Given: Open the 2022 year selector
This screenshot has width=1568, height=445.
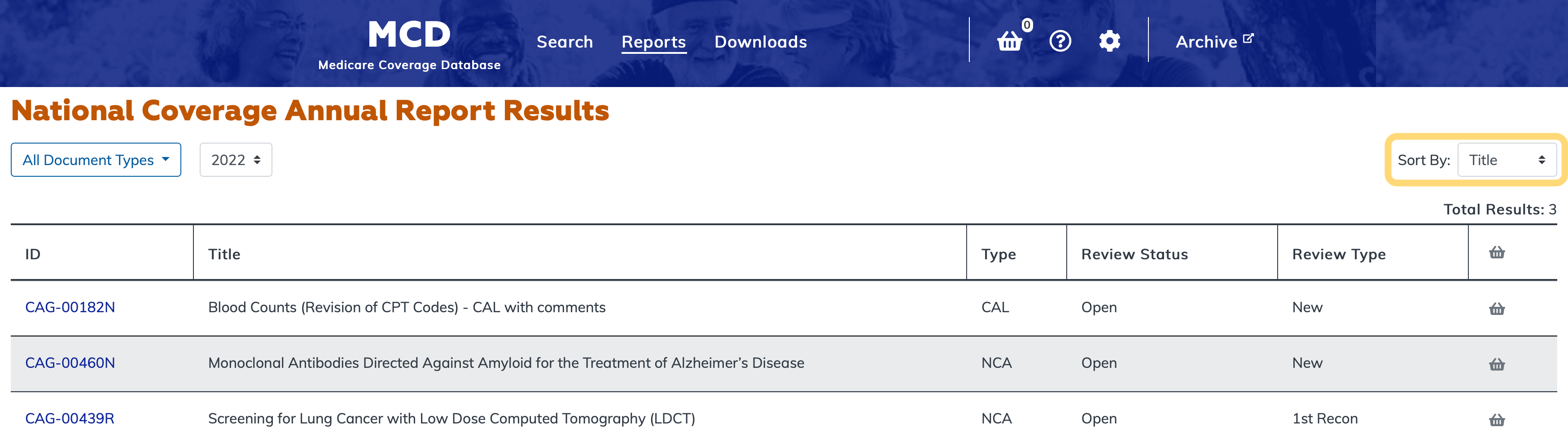Looking at the screenshot, I should 236,160.
